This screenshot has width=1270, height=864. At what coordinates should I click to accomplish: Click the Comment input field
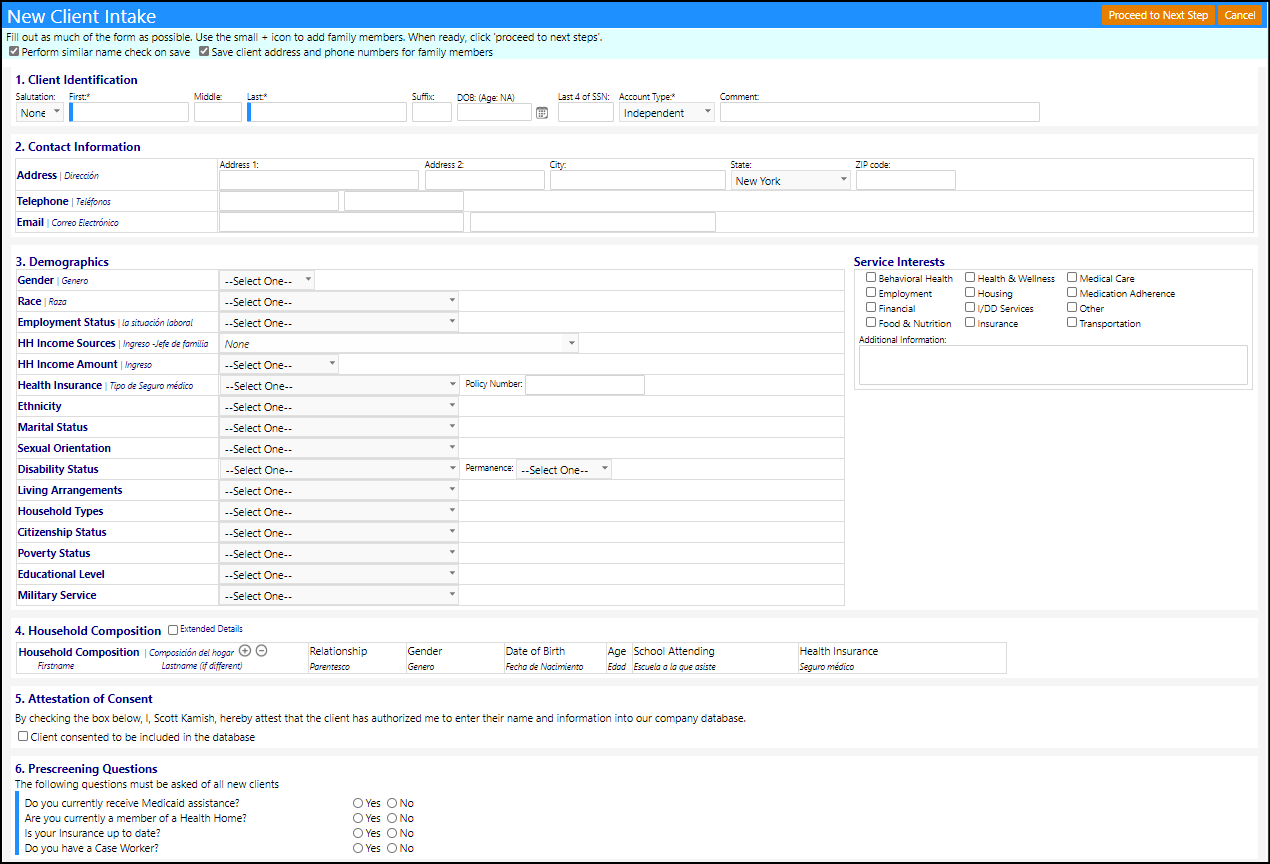(x=880, y=112)
